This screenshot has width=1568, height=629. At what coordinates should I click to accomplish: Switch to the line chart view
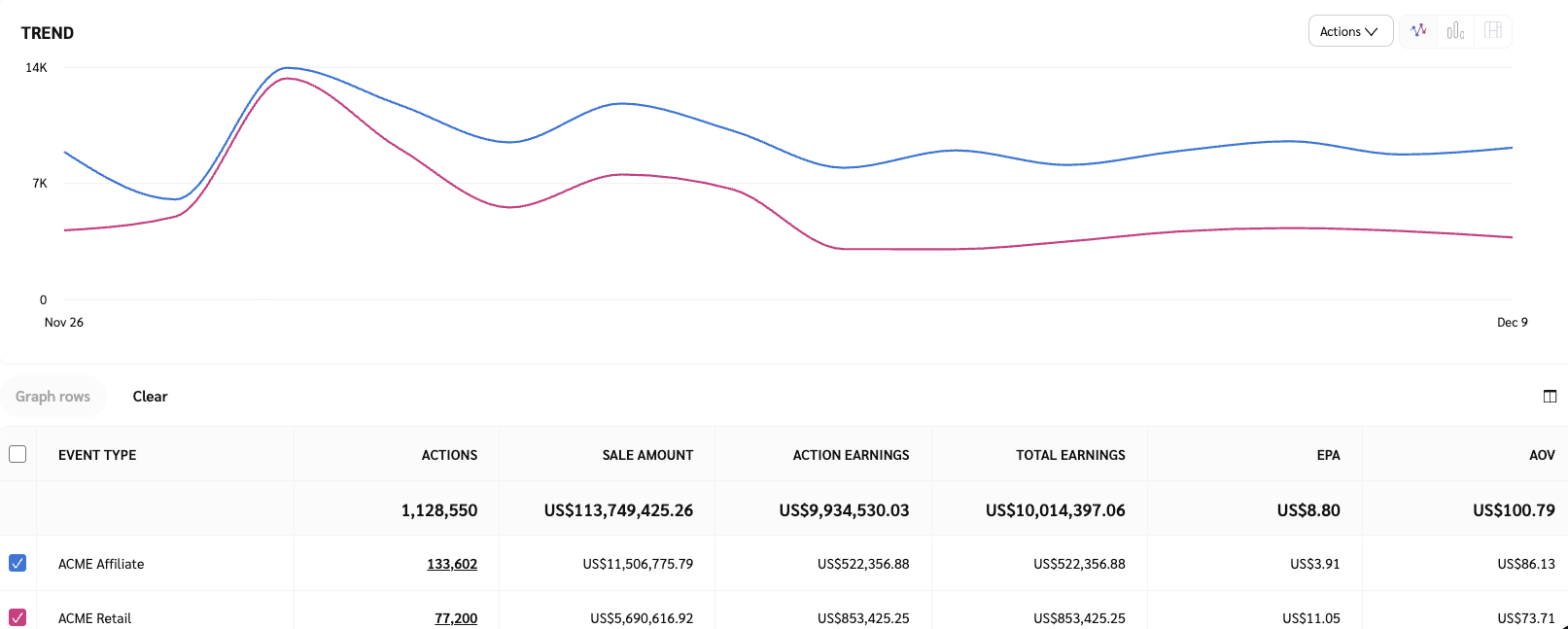coord(1418,31)
